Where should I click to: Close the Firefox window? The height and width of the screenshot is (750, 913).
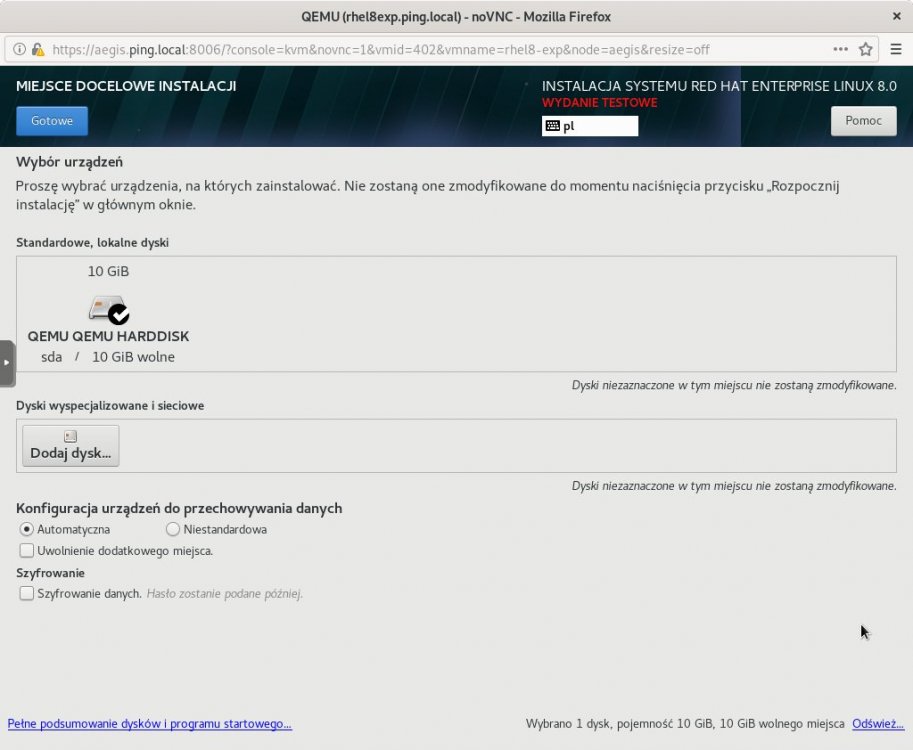(897, 16)
